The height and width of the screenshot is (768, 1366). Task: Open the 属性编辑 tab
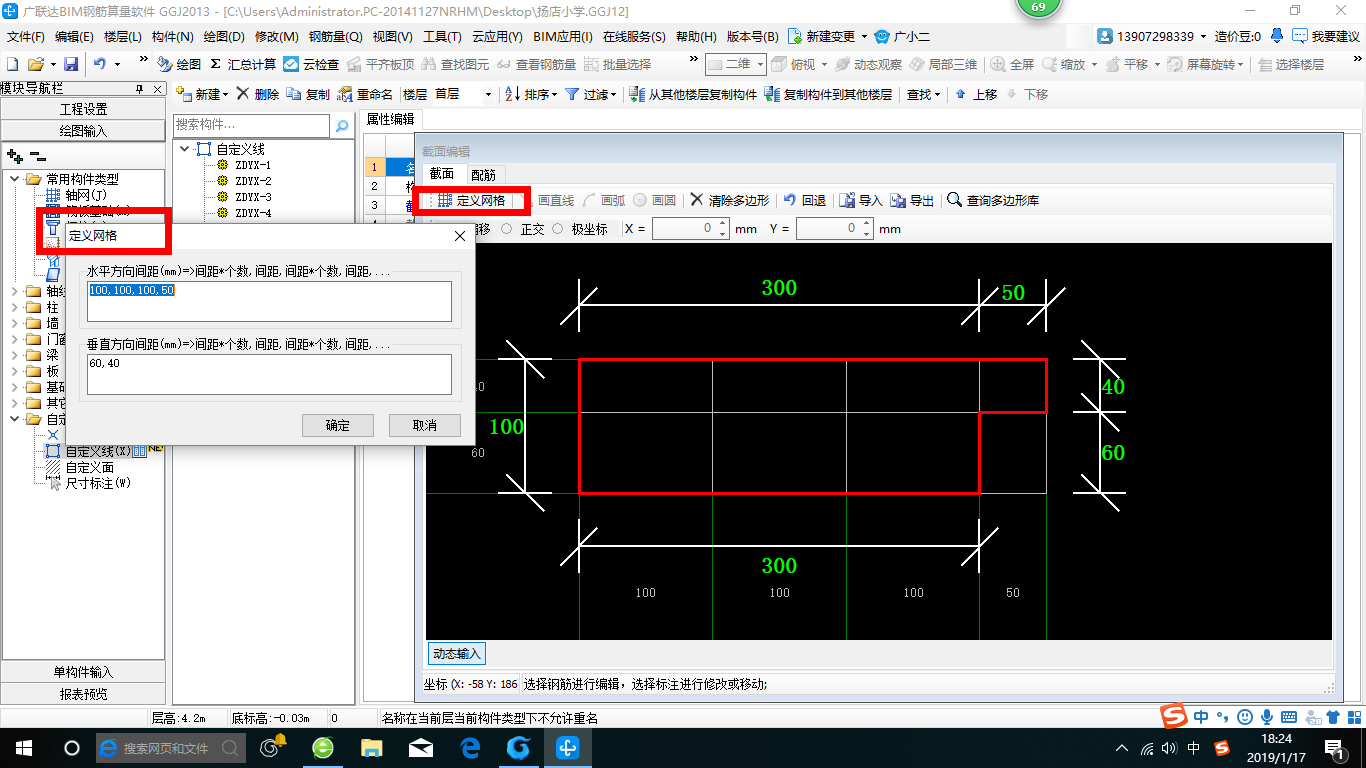click(x=390, y=118)
